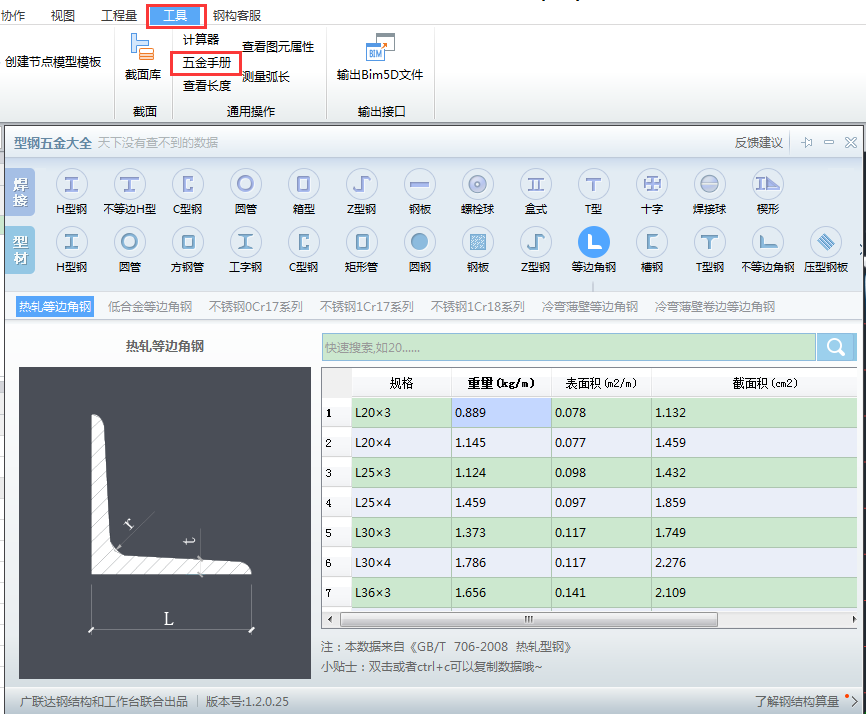The image size is (866, 714).
Task: Select the 螺栓球 bolt ball icon
Action: [x=477, y=184]
